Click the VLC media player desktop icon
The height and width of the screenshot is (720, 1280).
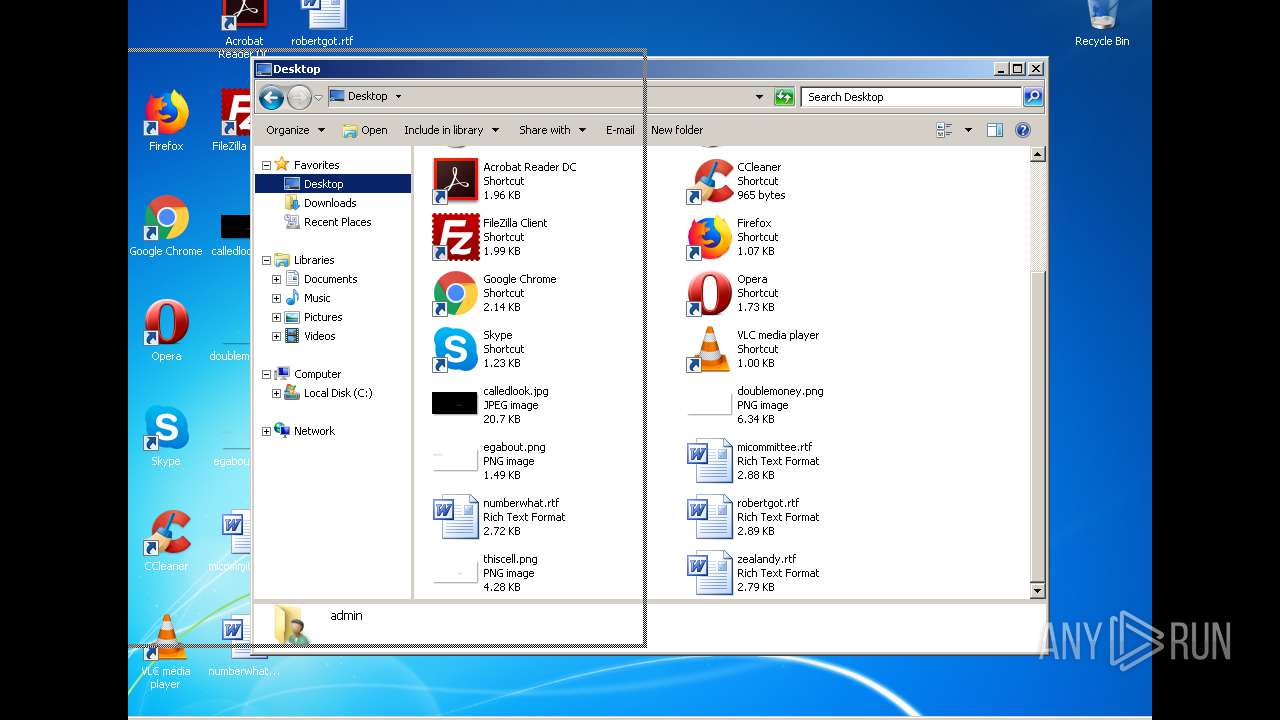(166, 651)
